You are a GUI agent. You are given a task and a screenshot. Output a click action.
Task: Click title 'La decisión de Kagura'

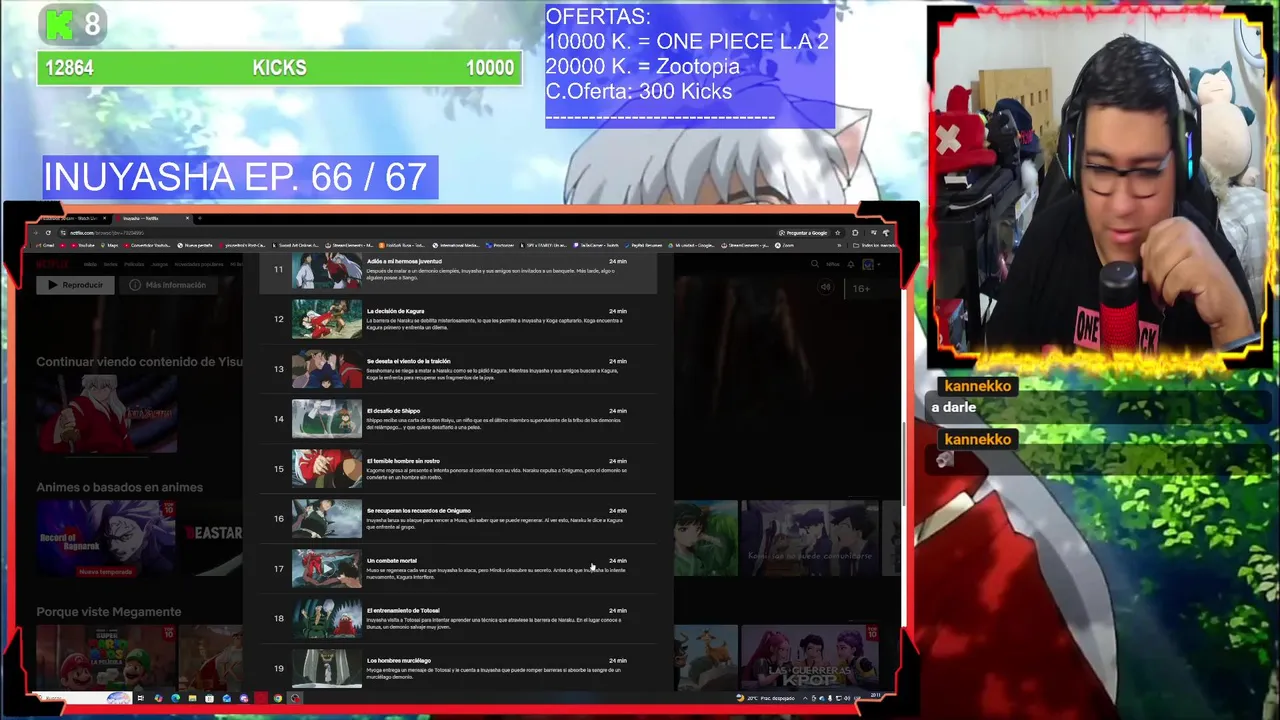(x=395, y=311)
